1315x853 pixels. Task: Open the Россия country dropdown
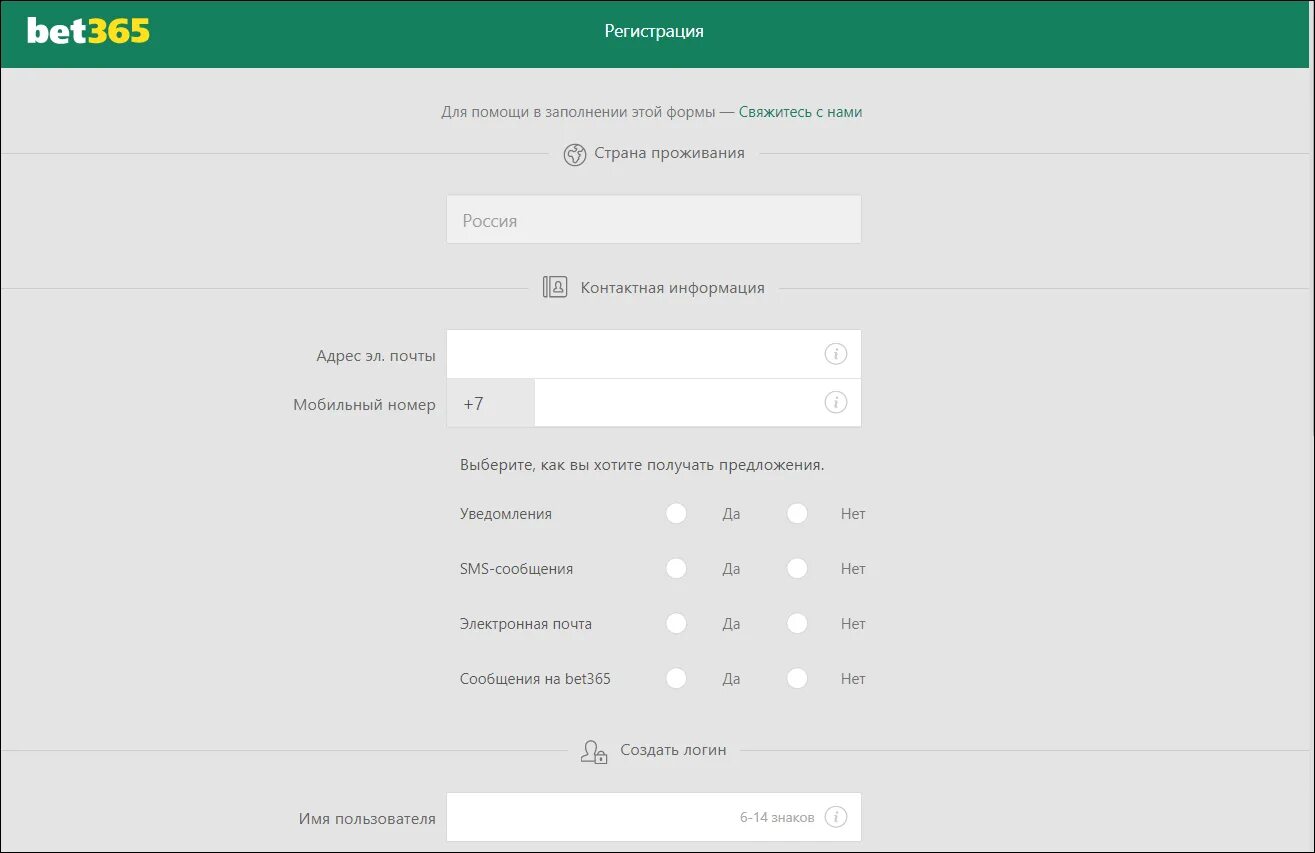coord(654,220)
